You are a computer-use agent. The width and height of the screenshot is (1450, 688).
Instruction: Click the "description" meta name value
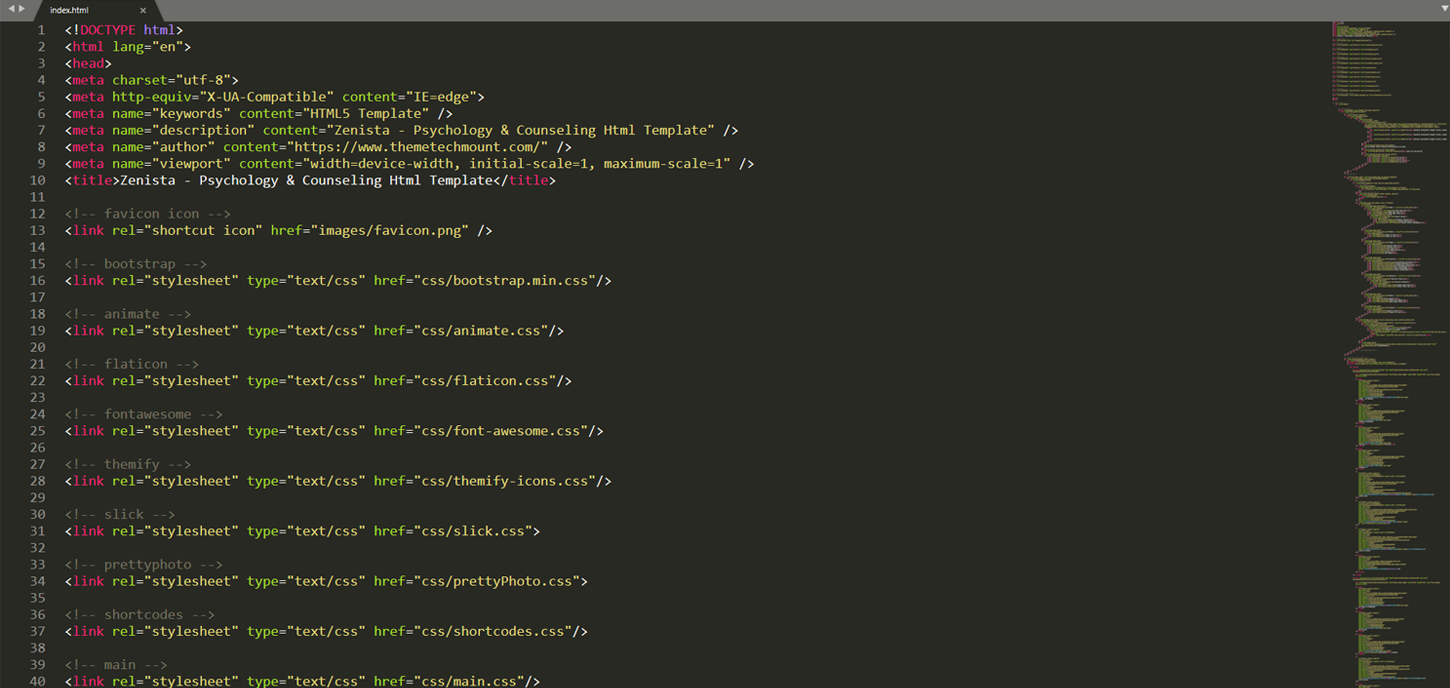(x=203, y=130)
